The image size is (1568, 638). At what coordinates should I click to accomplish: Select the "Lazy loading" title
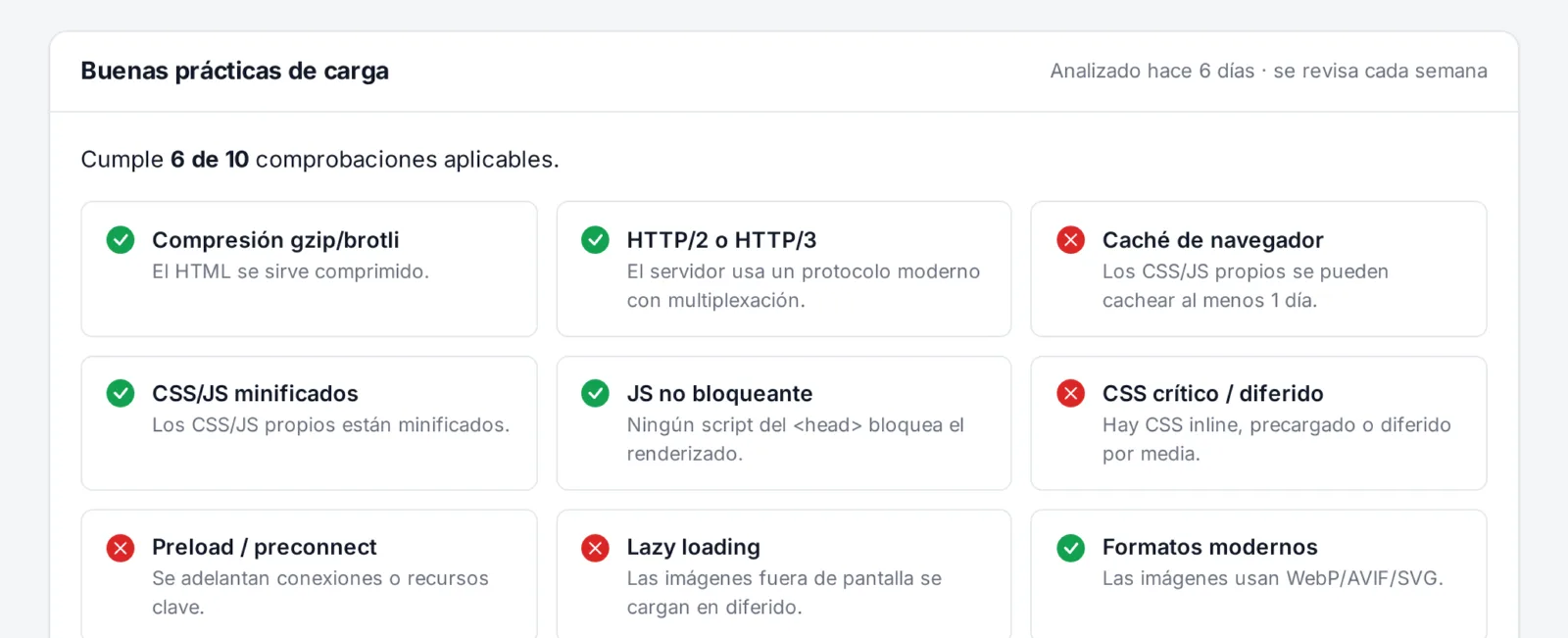693,547
